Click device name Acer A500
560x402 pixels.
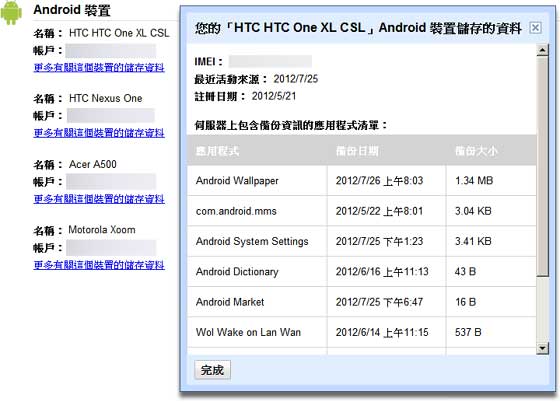(92, 164)
